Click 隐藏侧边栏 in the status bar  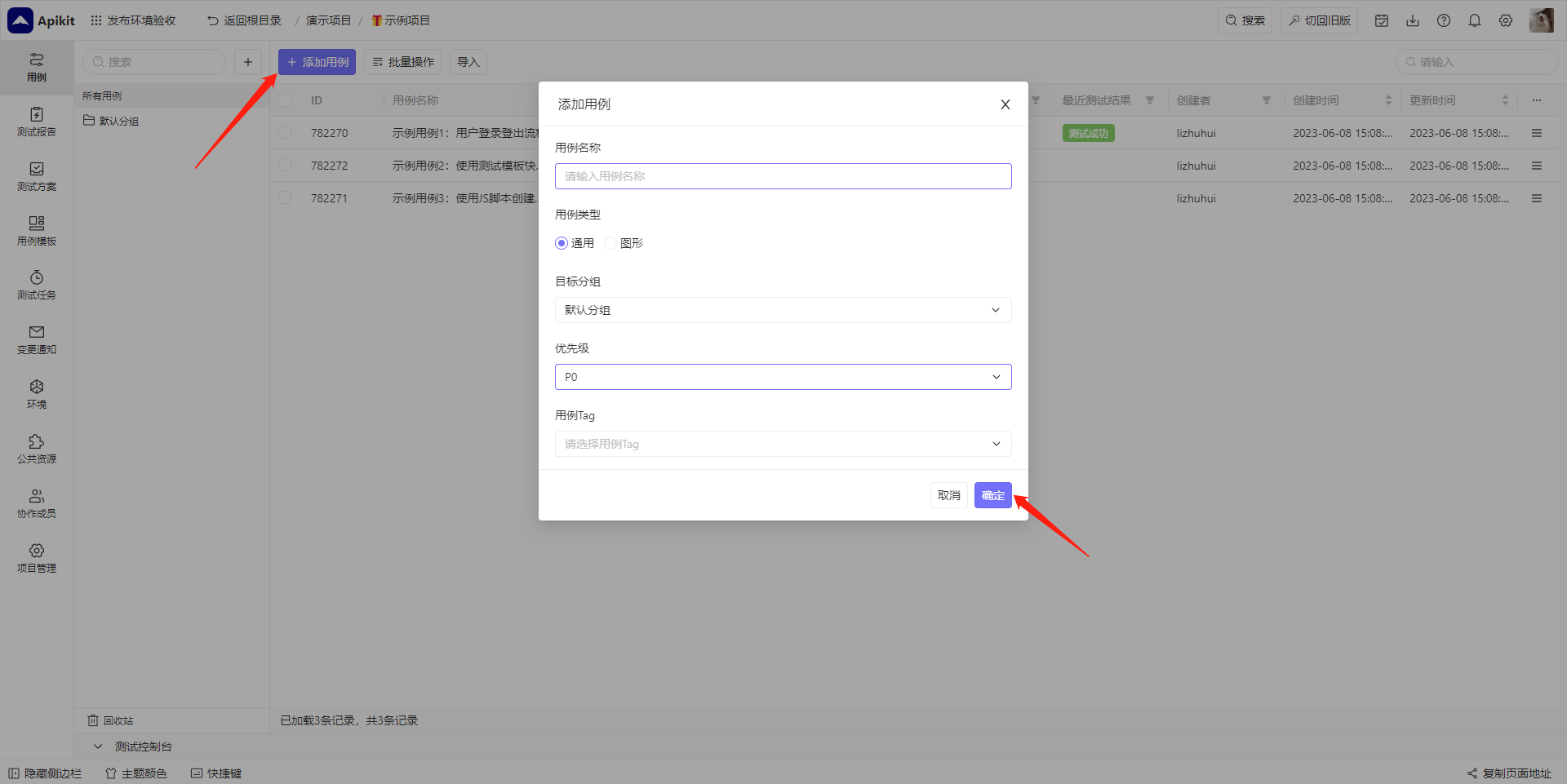[x=45, y=773]
